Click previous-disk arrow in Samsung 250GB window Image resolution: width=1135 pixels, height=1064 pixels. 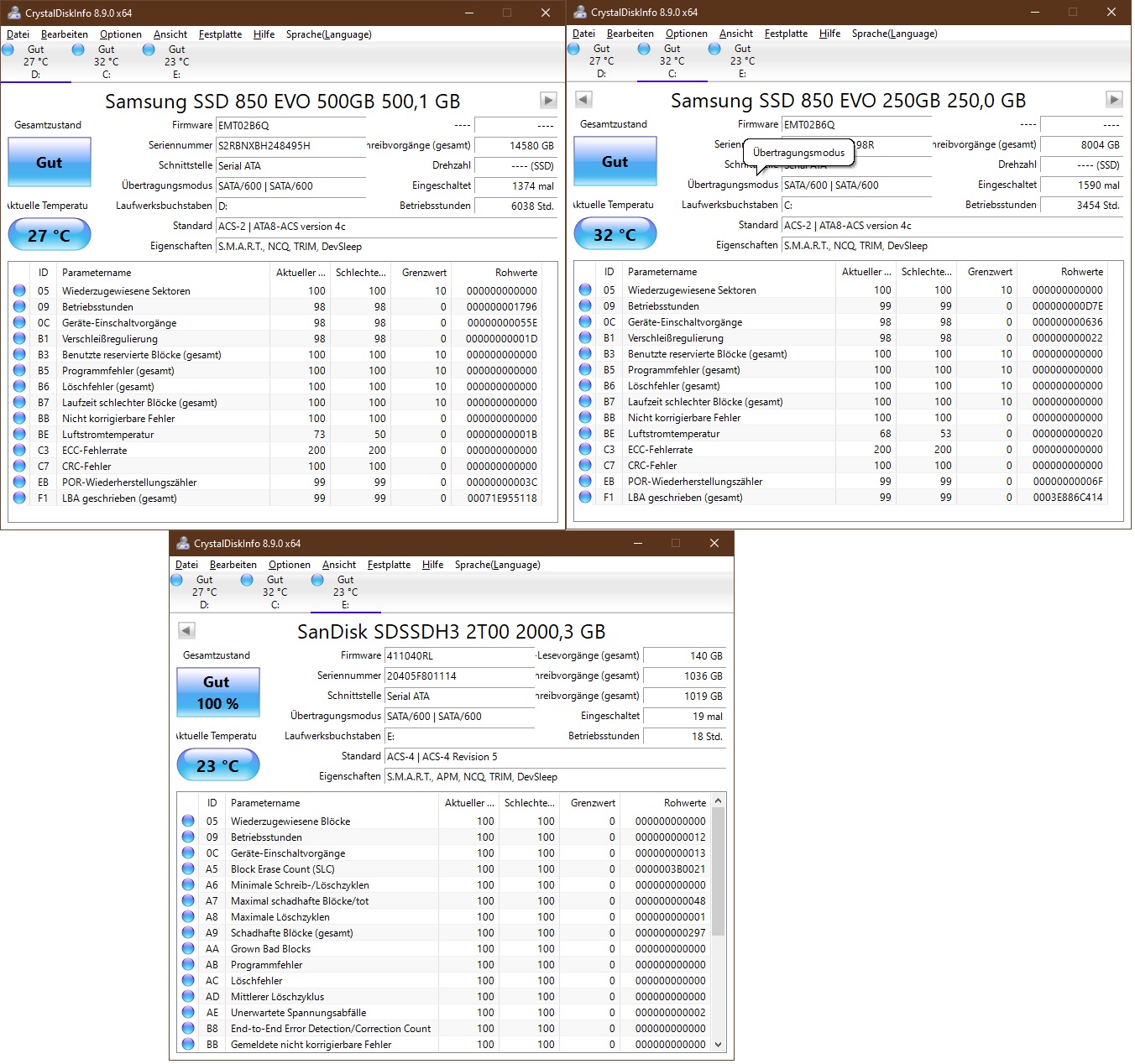coord(584,100)
